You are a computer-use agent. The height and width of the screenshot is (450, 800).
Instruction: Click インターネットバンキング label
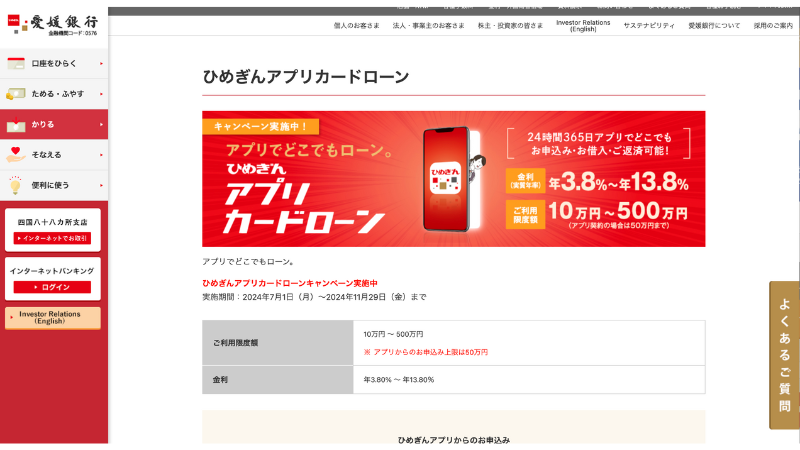pos(52,271)
